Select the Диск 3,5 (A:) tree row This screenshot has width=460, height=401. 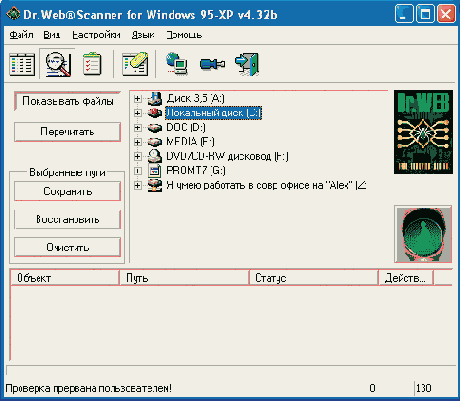pyautogui.click(x=195, y=98)
